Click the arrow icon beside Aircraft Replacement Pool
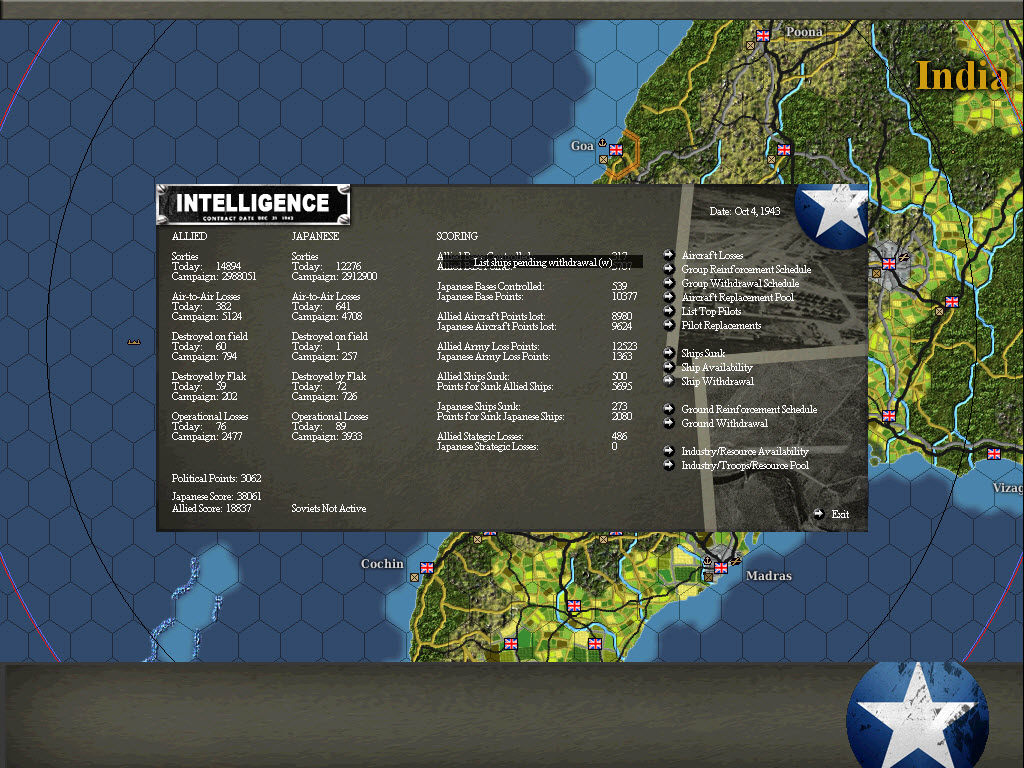This screenshot has width=1024, height=768. [669, 296]
